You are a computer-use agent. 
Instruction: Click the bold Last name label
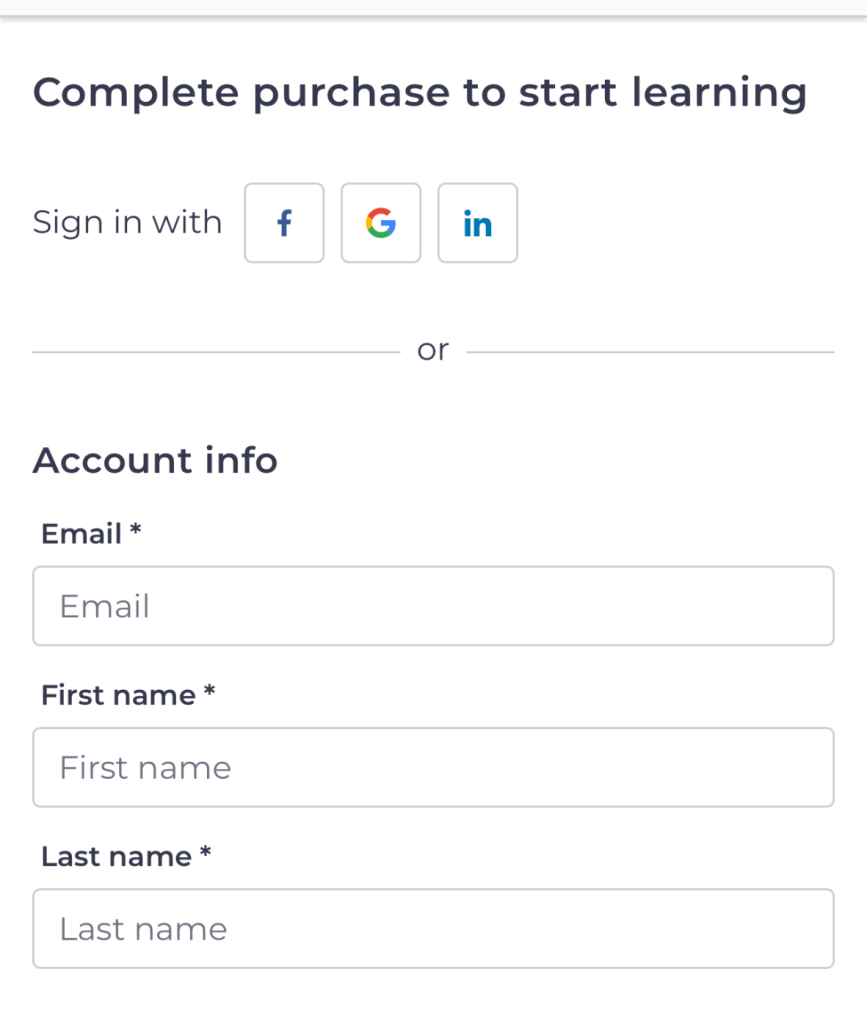(x=116, y=857)
